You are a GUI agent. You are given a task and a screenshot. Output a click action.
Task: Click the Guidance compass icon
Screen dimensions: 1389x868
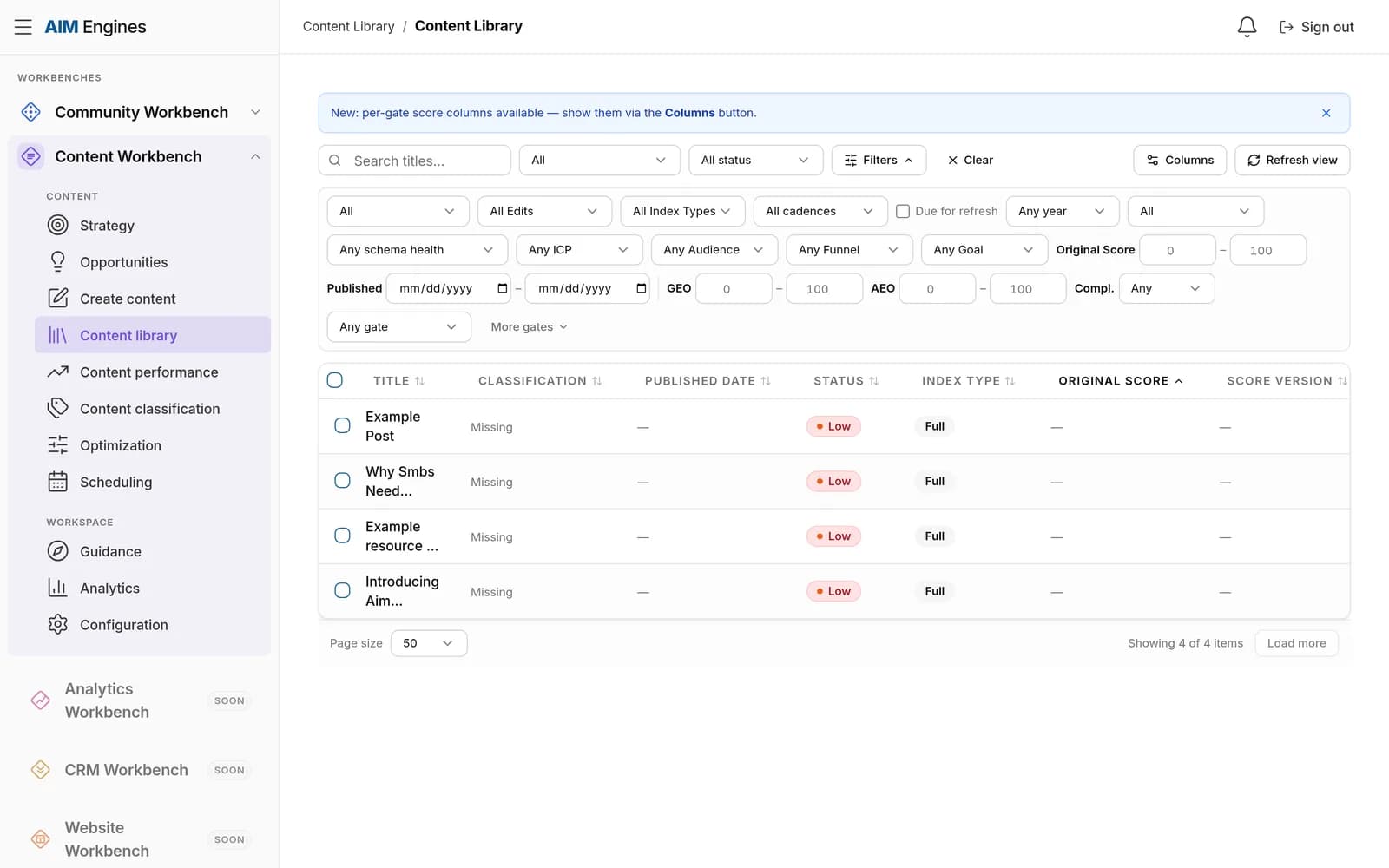(57, 551)
